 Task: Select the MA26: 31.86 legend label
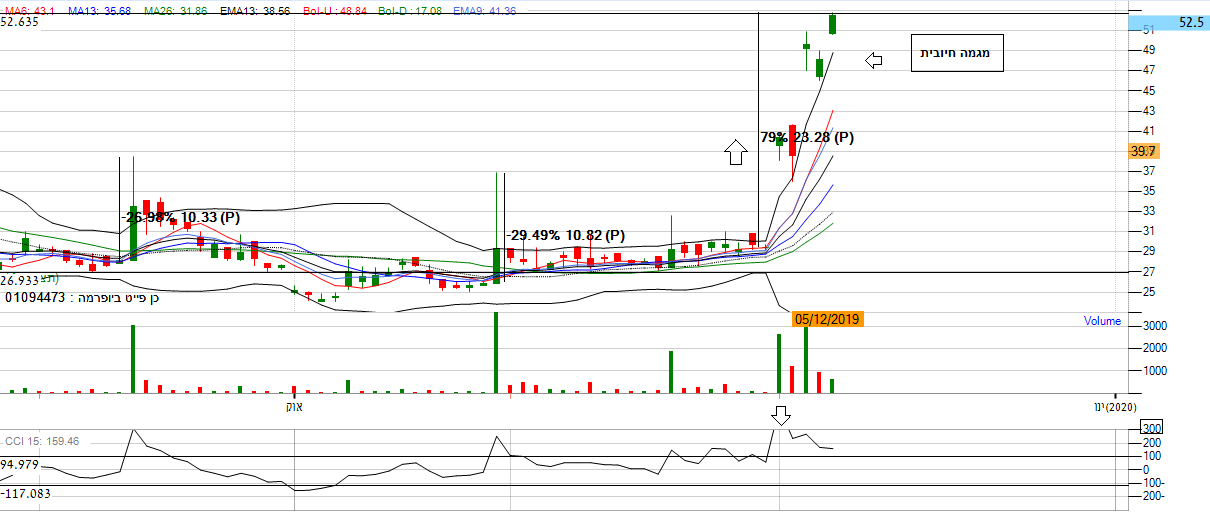click(x=177, y=10)
